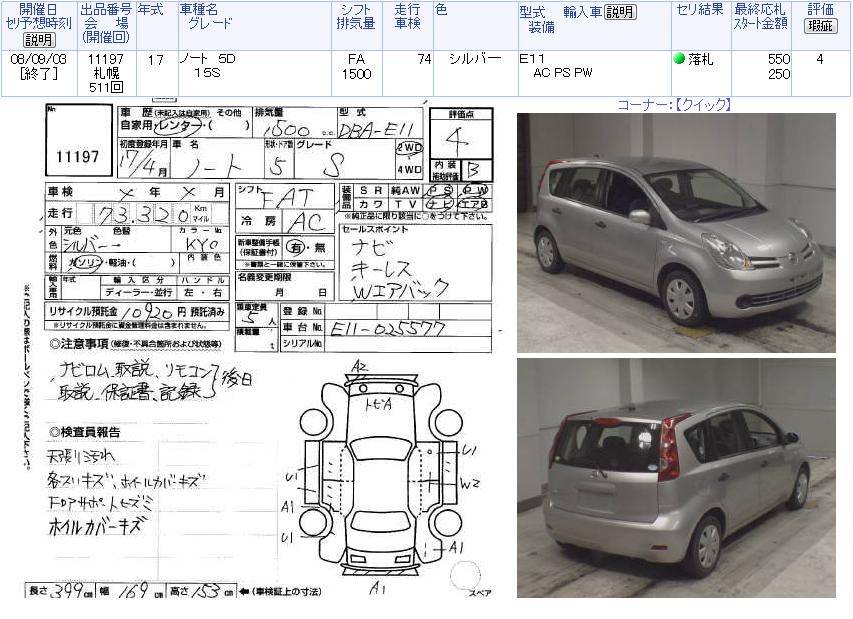Click the displacement 1500 in the table row
This screenshot has height=619, width=853.
356,73
